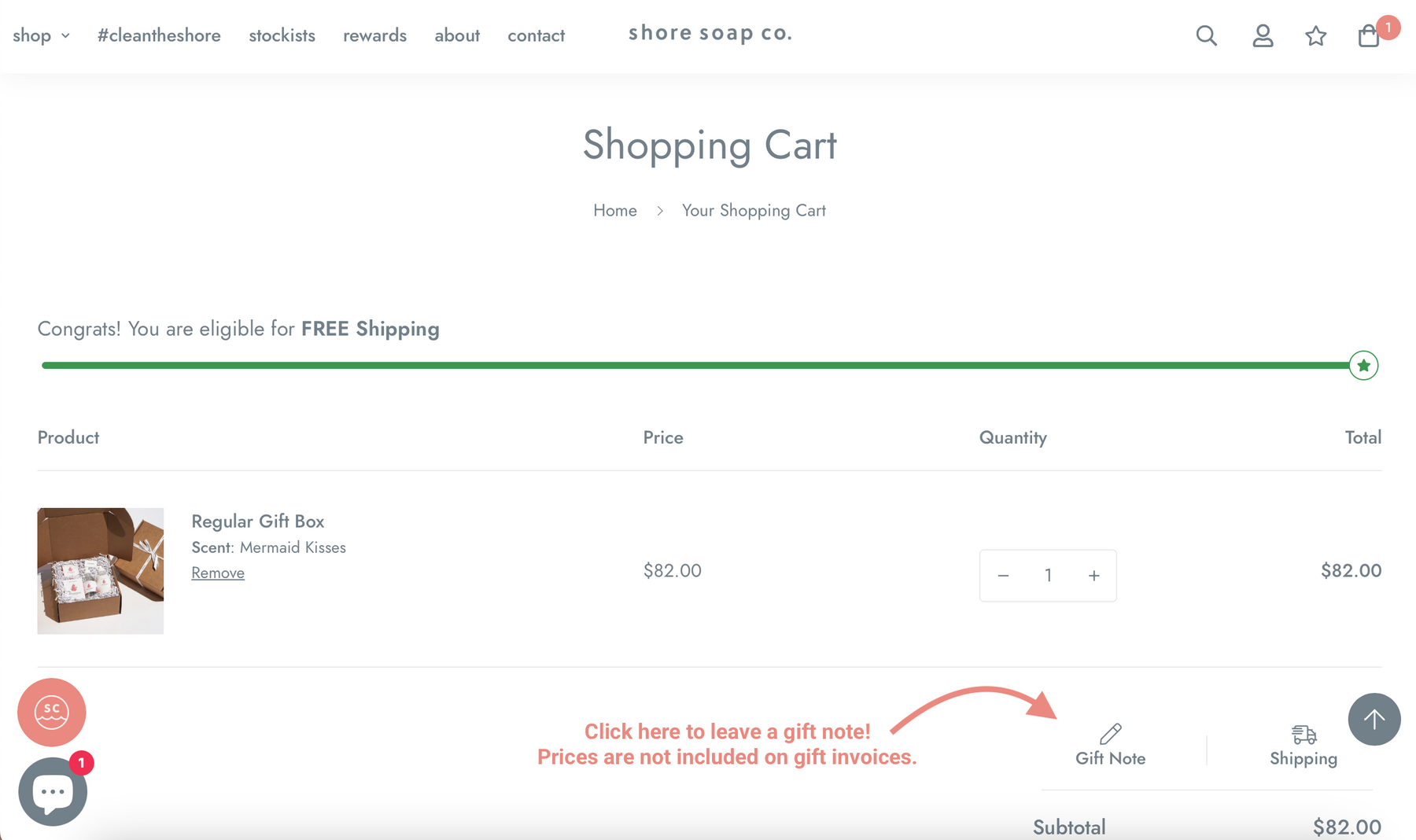Increase quantity with the plus button
The image size is (1416, 840).
pyautogui.click(x=1093, y=576)
